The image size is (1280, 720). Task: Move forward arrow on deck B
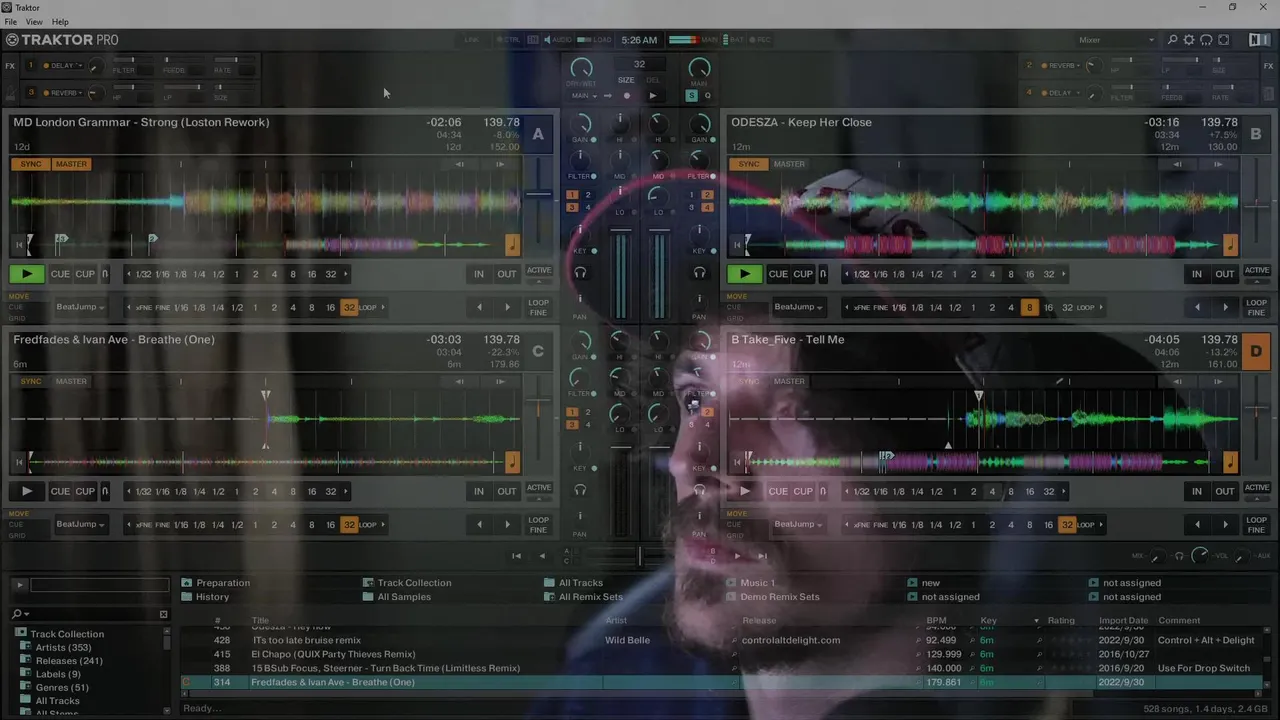(x=1225, y=307)
